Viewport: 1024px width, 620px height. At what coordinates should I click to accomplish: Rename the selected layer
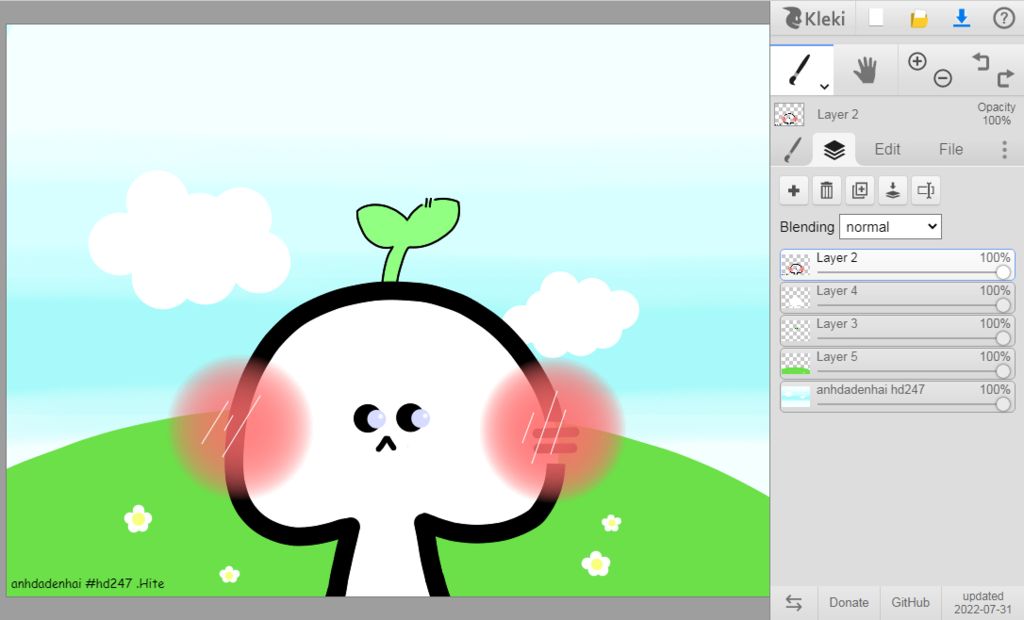(925, 191)
